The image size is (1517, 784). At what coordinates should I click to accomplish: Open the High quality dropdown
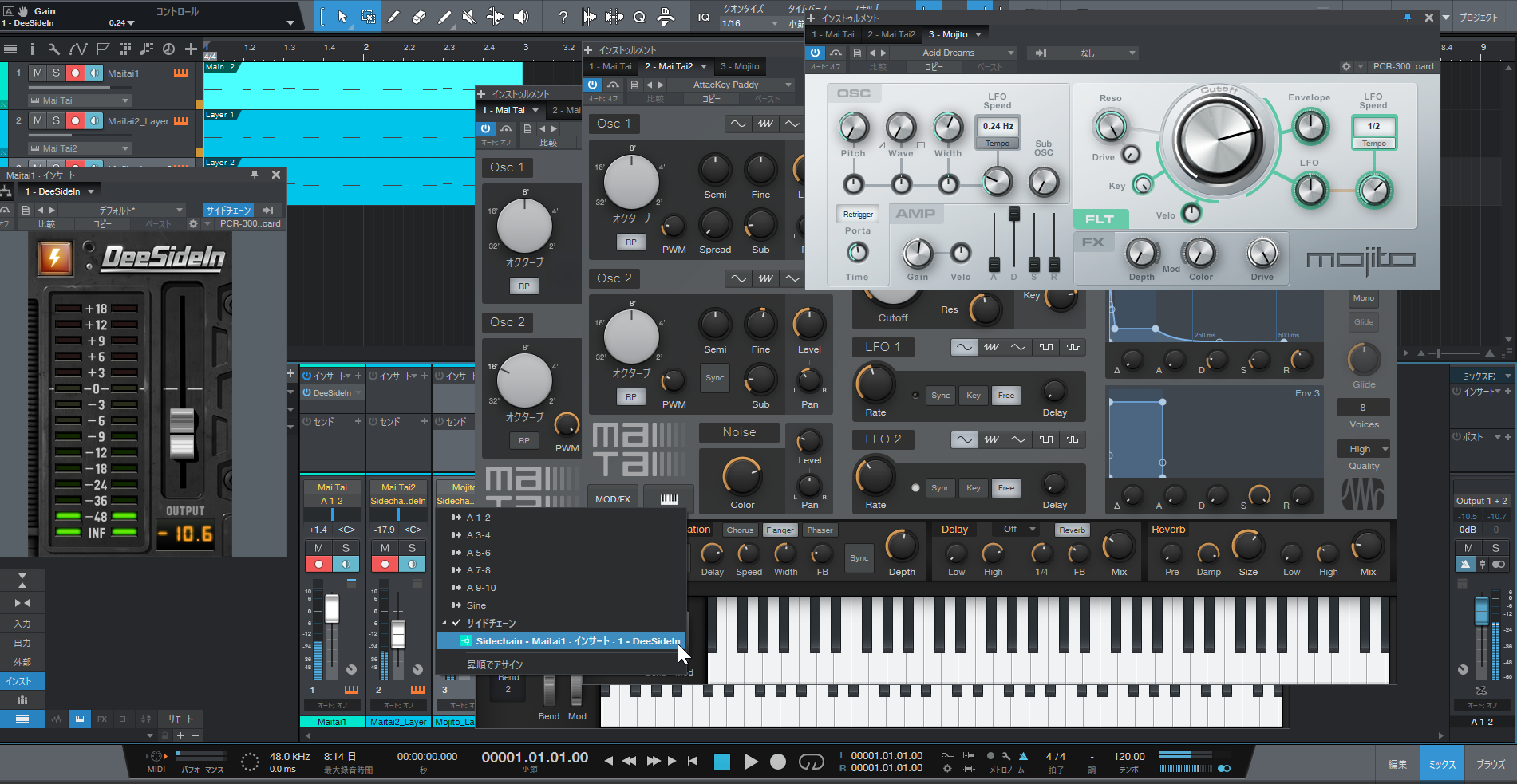pos(1364,449)
